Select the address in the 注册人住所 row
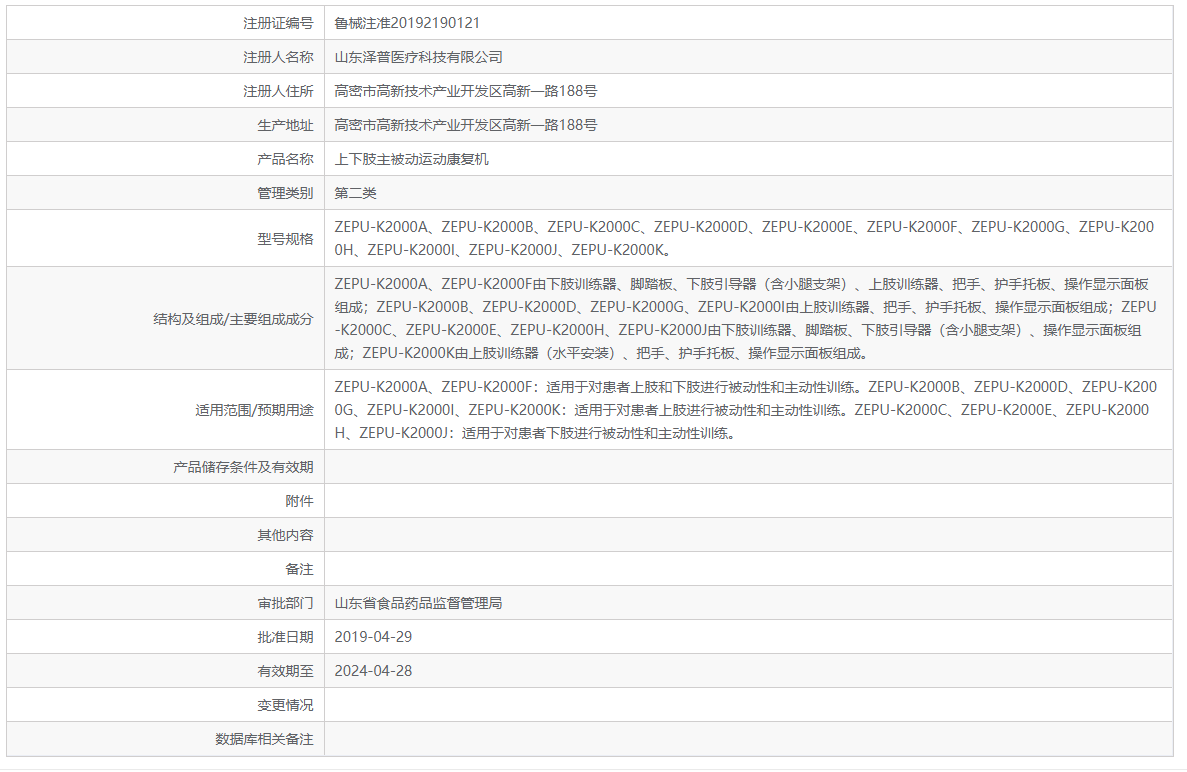The width and height of the screenshot is (1187, 772). (466, 92)
